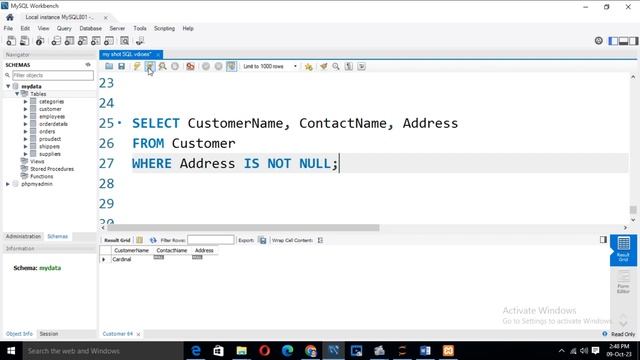Select Result Grid side button
Image resolution: width=640 pixels, height=360 pixels.
pyautogui.click(x=623, y=250)
